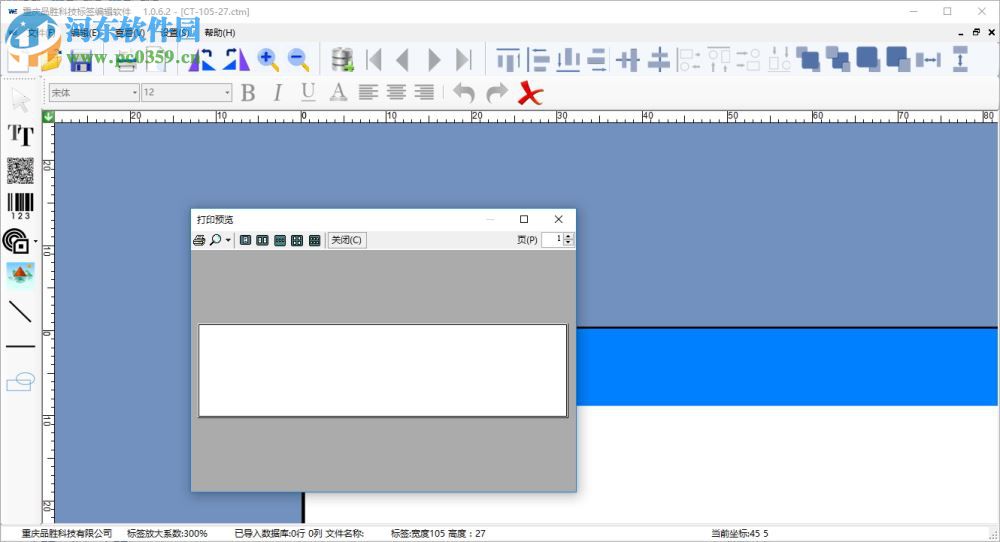Viewport: 1000px width, 542px height.
Task: Bring object to front icon
Action: click(809, 59)
